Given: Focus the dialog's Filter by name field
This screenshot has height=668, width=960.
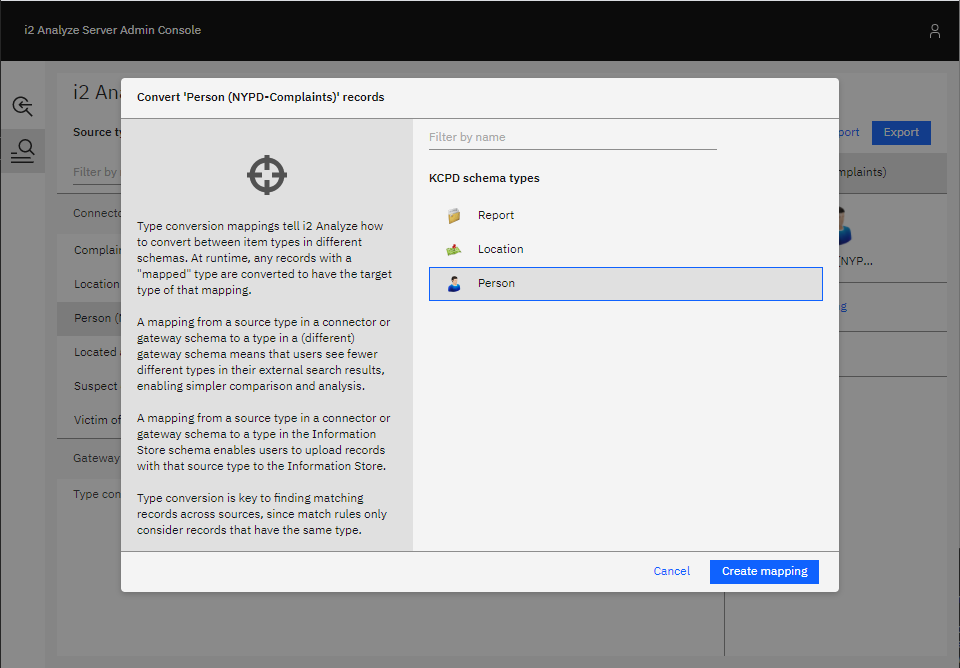Looking at the screenshot, I should click(572, 137).
